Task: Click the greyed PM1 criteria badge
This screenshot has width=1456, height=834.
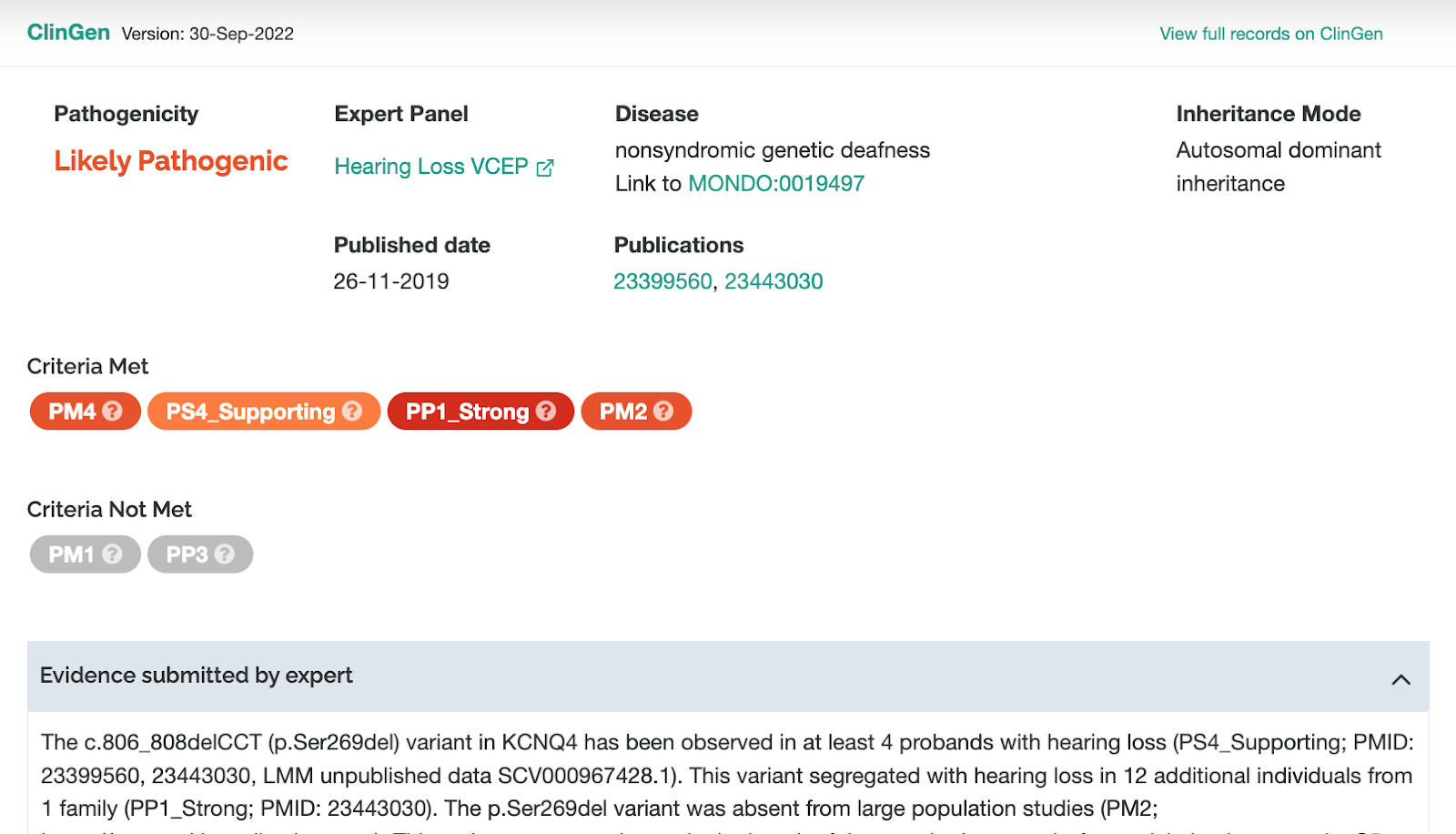Action: coord(71,554)
